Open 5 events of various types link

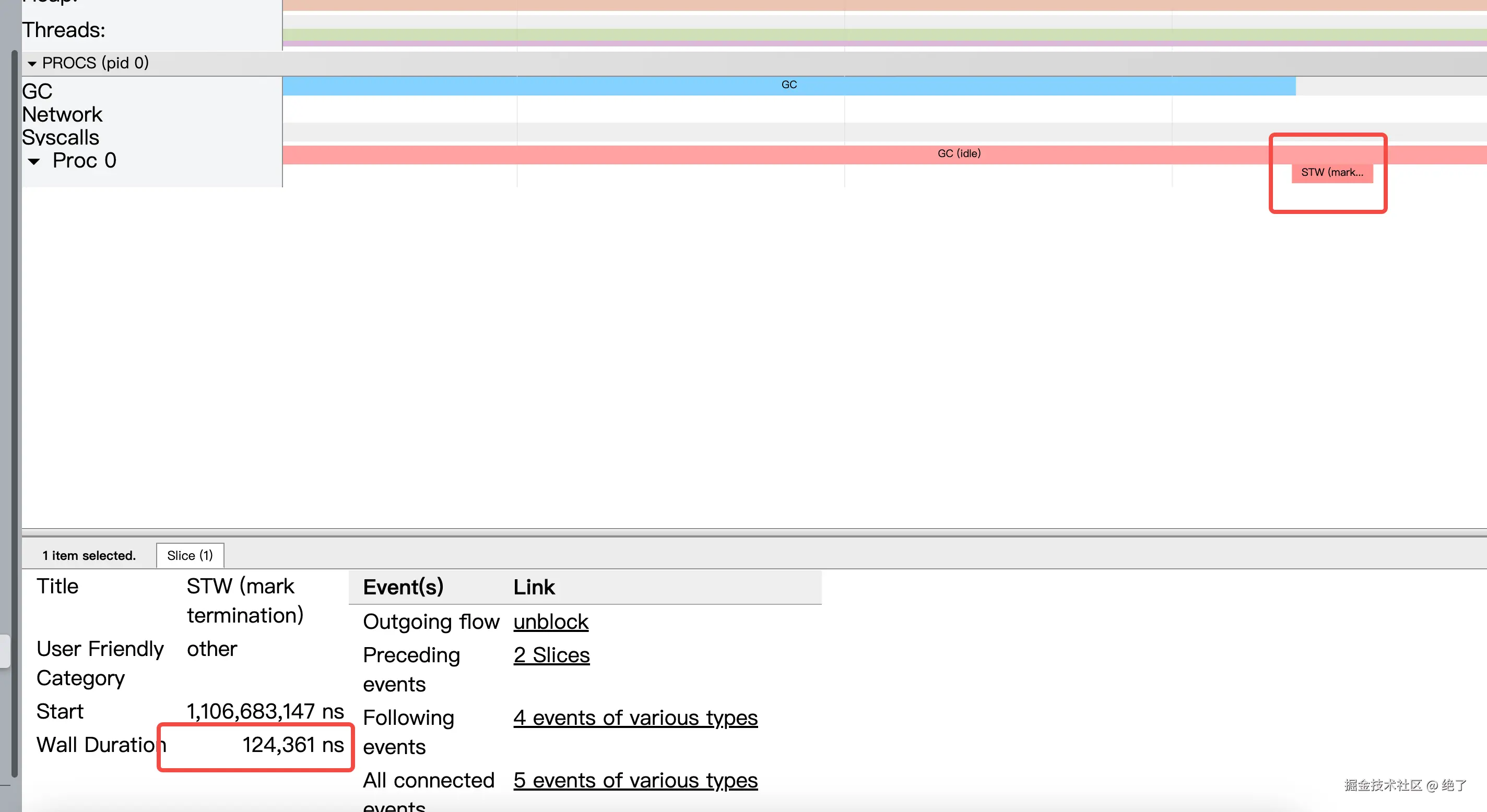click(635, 781)
